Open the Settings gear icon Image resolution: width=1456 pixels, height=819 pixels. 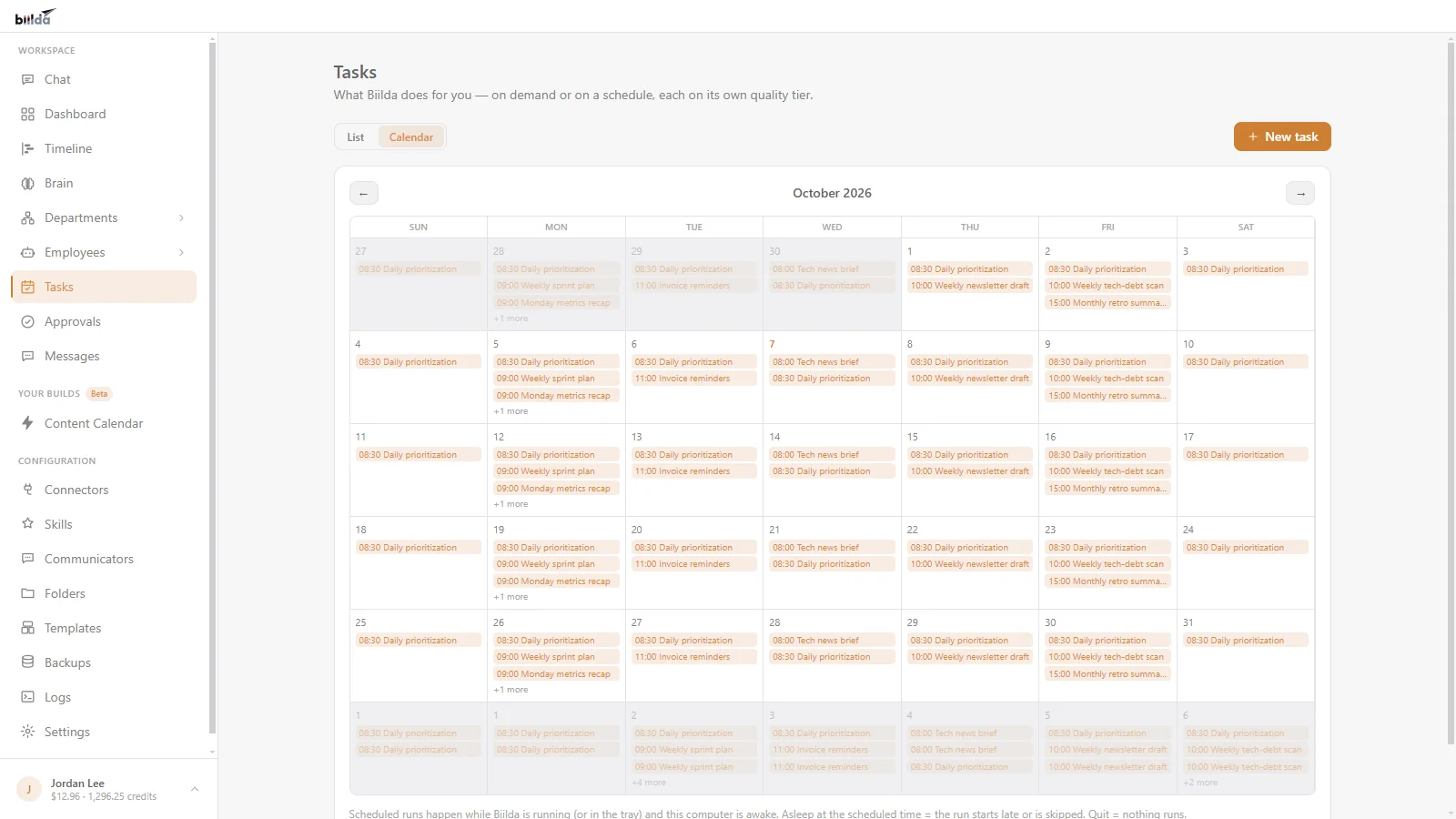[27, 732]
